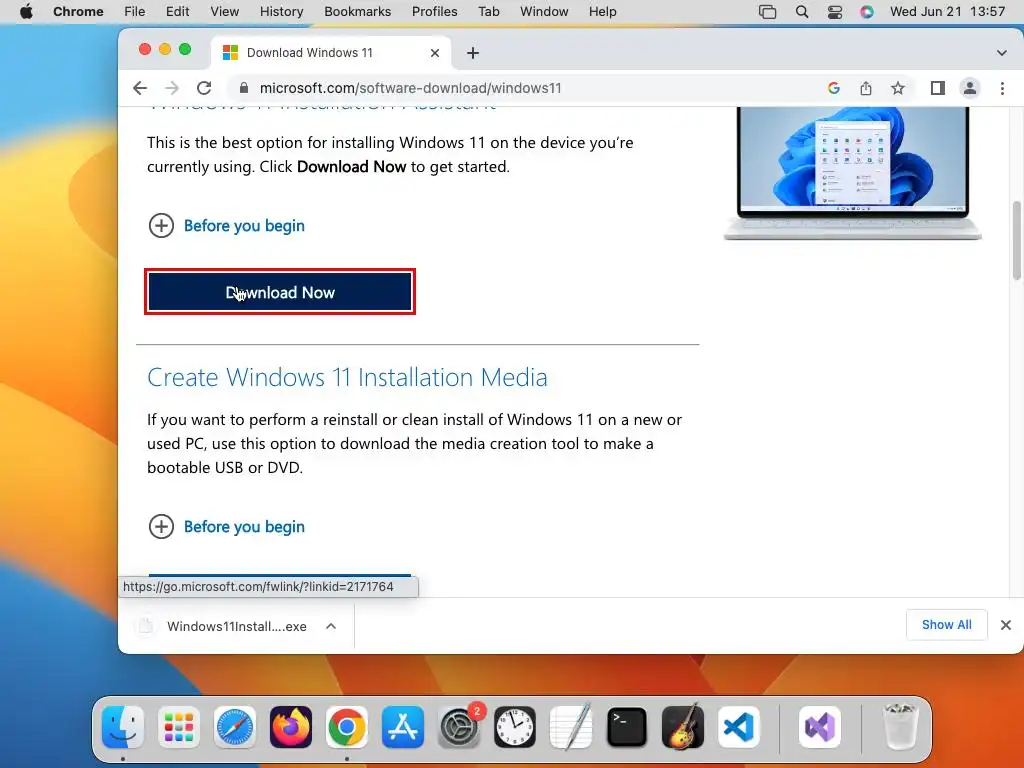Close the Download Windows 11 tab

tap(435, 53)
